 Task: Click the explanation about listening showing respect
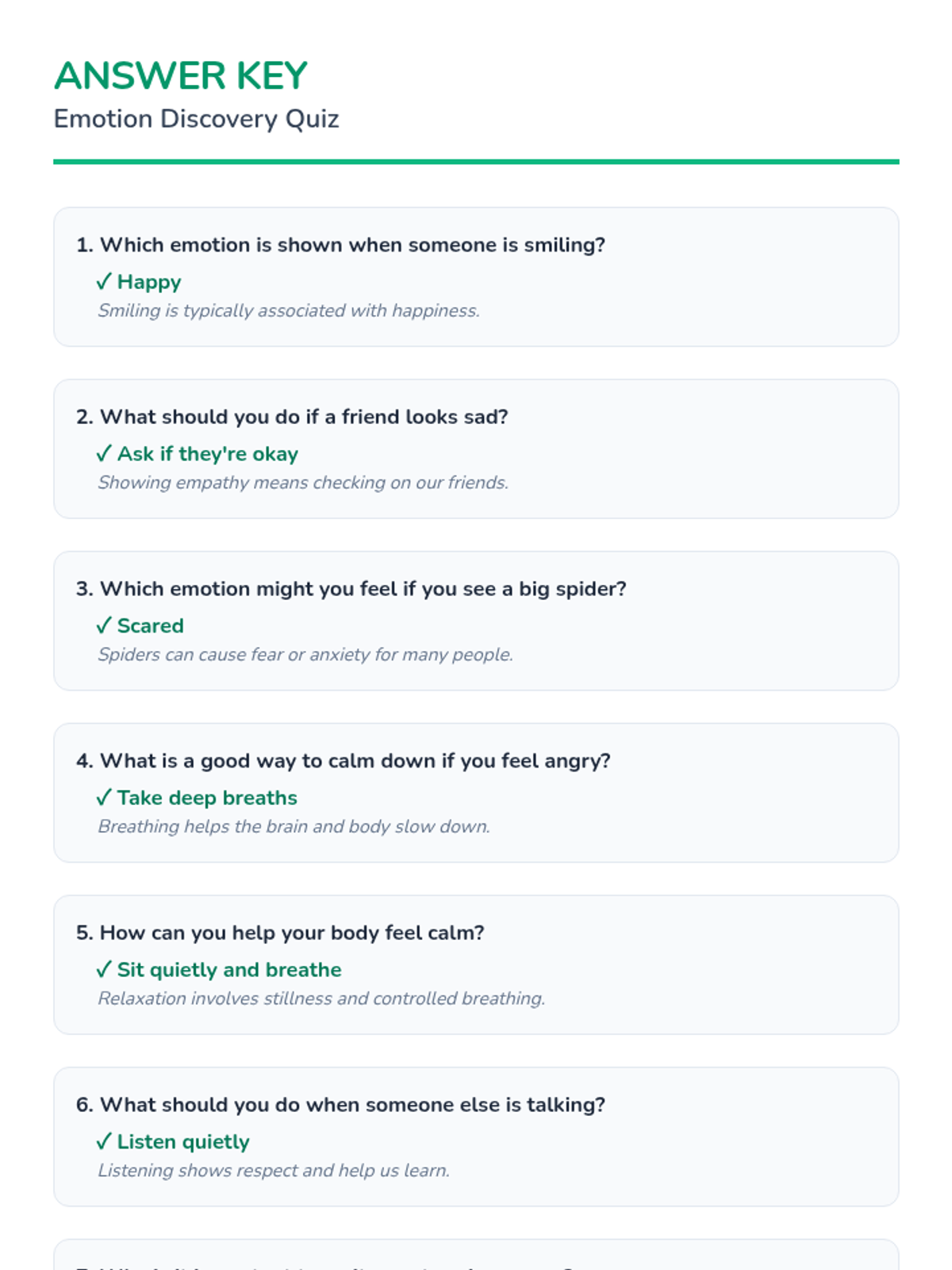(x=274, y=1171)
